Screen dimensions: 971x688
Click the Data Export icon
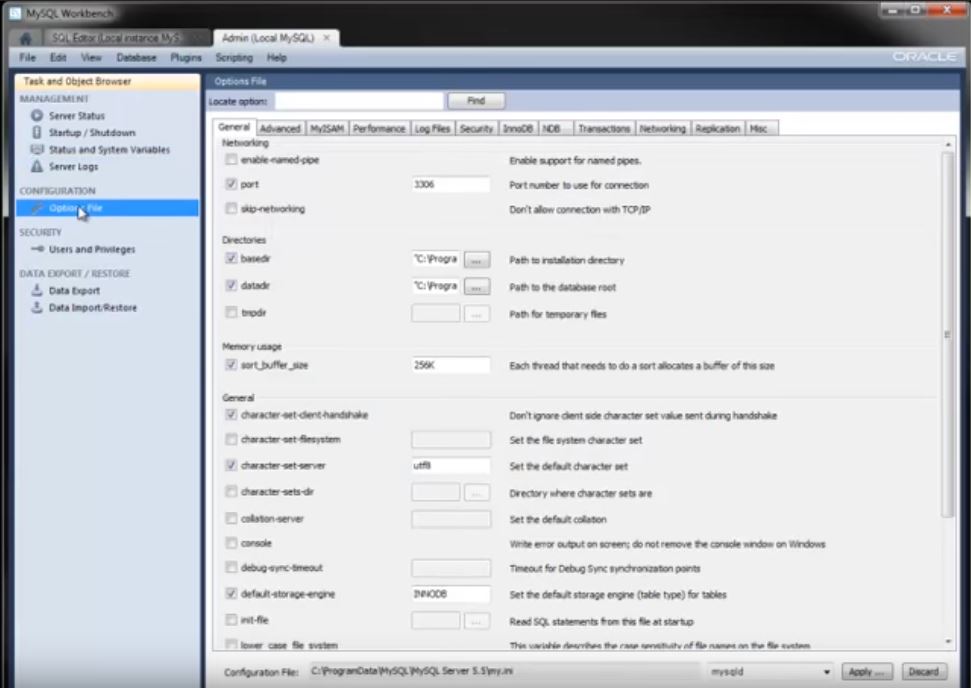tap(37, 290)
